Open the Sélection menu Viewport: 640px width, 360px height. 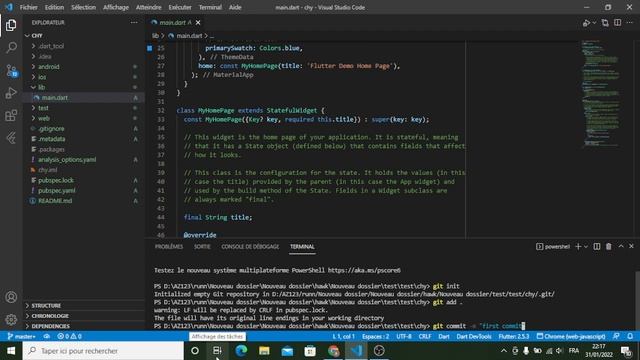pyautogui.click(x=83, y=7)
